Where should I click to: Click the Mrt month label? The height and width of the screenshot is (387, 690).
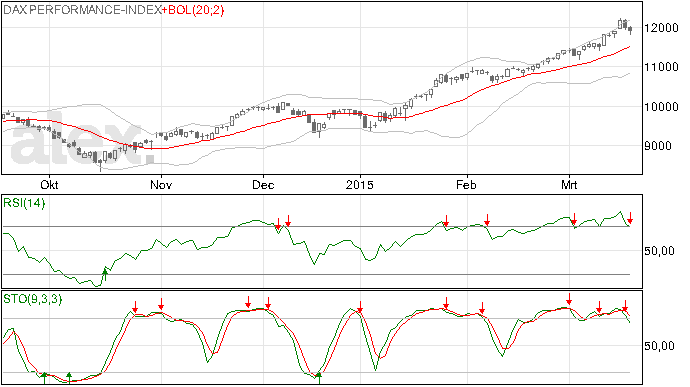point(569,184)
